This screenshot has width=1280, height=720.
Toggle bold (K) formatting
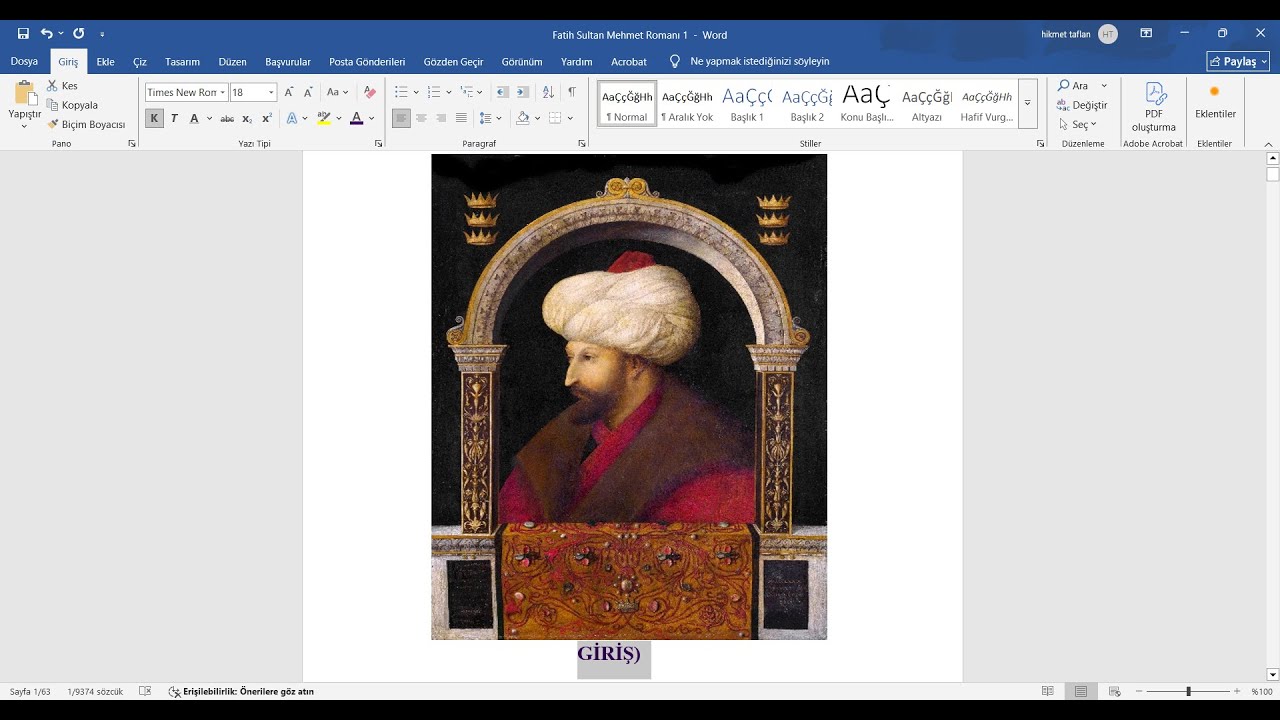154,118
